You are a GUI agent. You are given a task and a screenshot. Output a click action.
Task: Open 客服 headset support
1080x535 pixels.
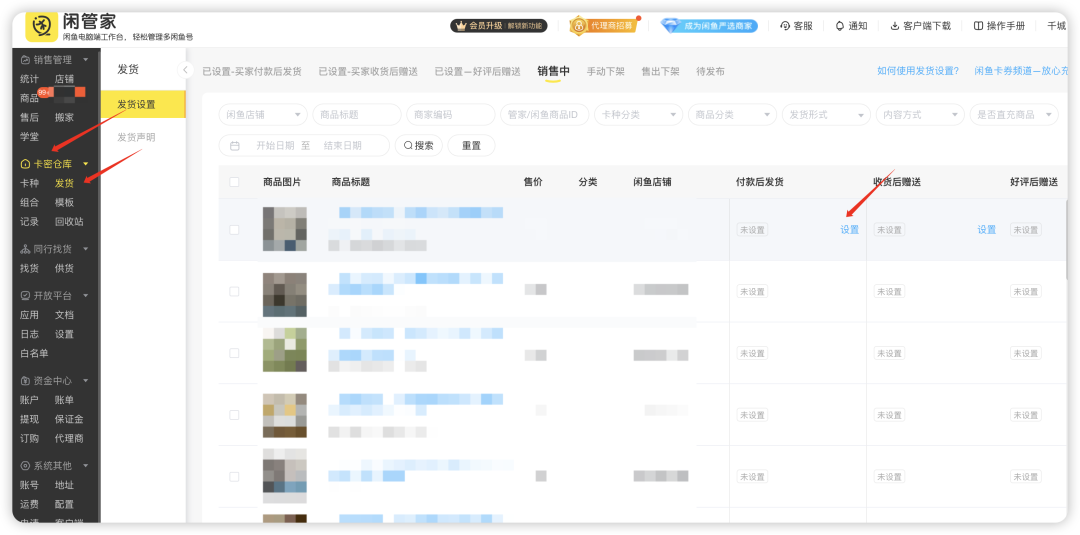coord(796,25)
